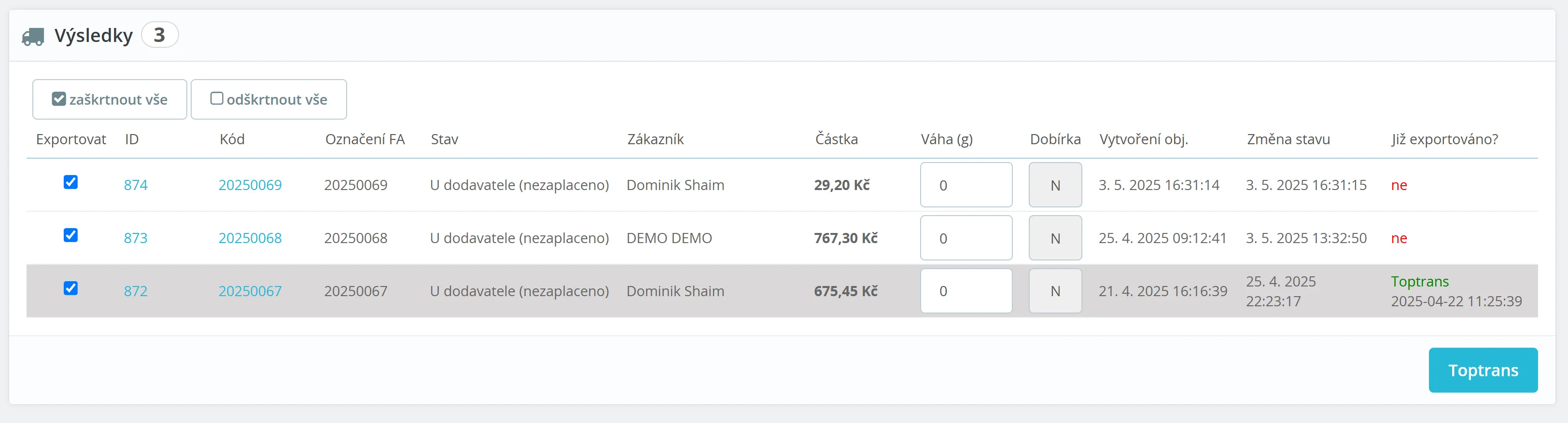Focus weight field for order 874
This screenshot has width=1568, height=423.
966,185
